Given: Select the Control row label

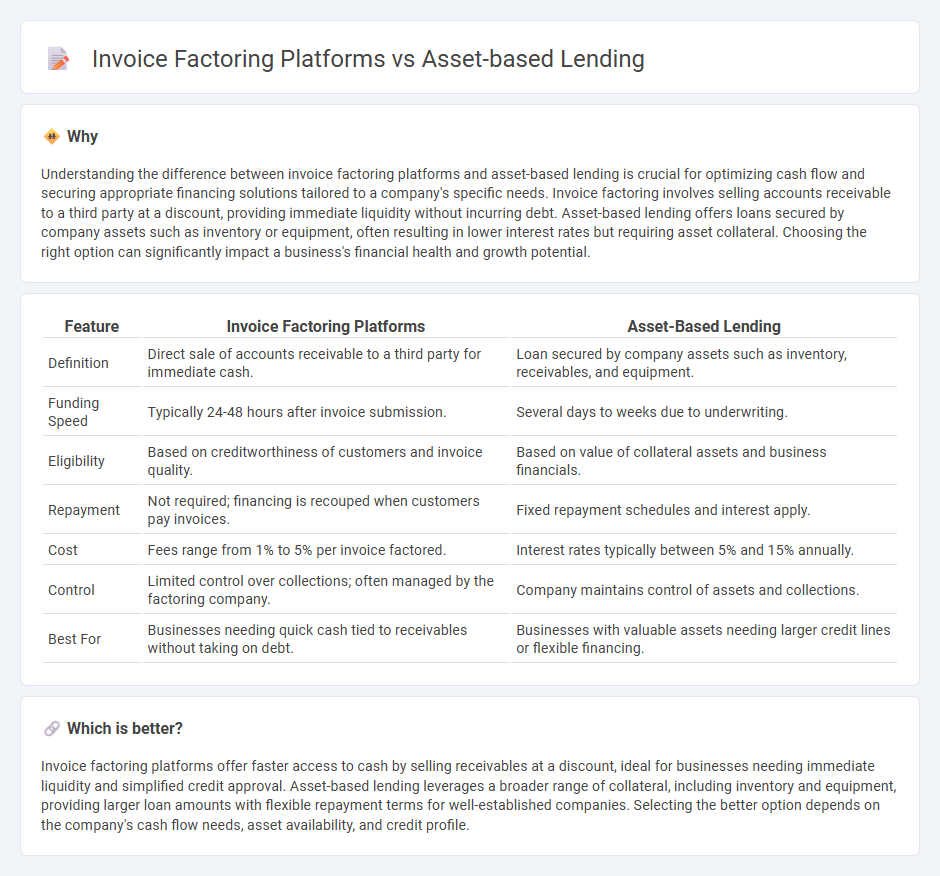Looking at the screenshot, I should (71, 590).
